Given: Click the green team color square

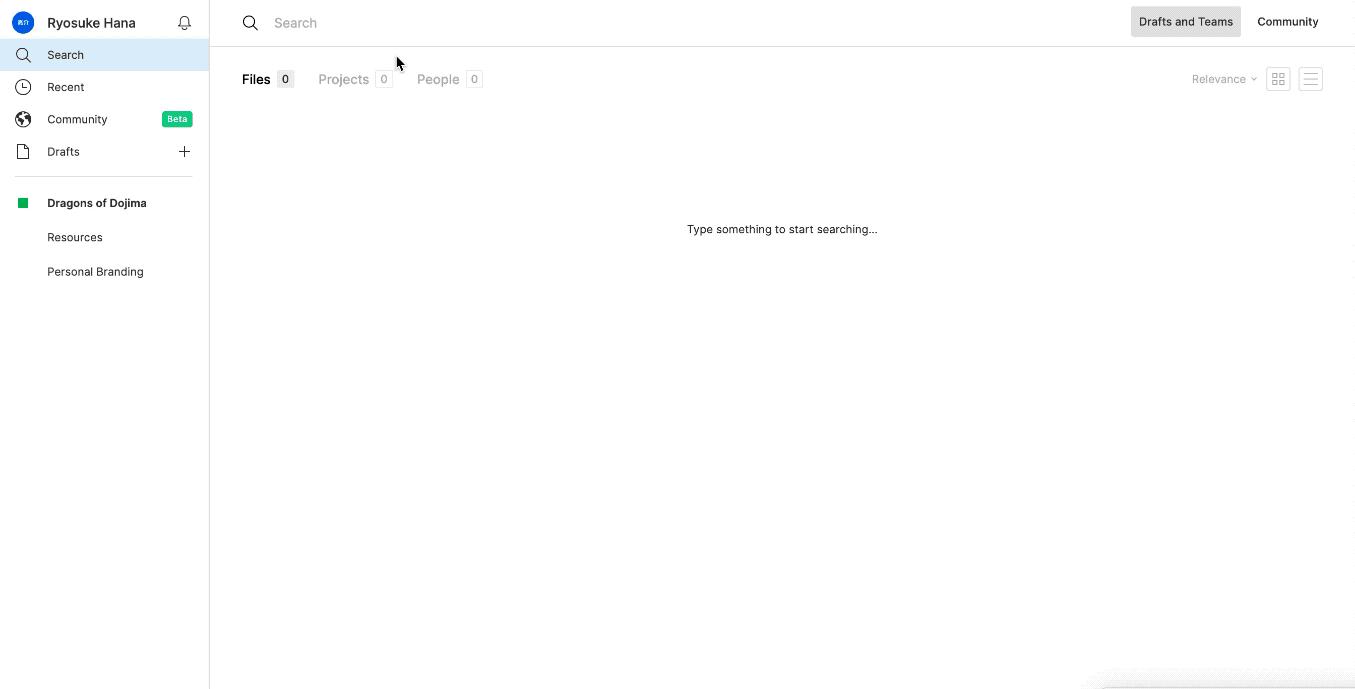Looking at the screenshot, I should [23, 203].
